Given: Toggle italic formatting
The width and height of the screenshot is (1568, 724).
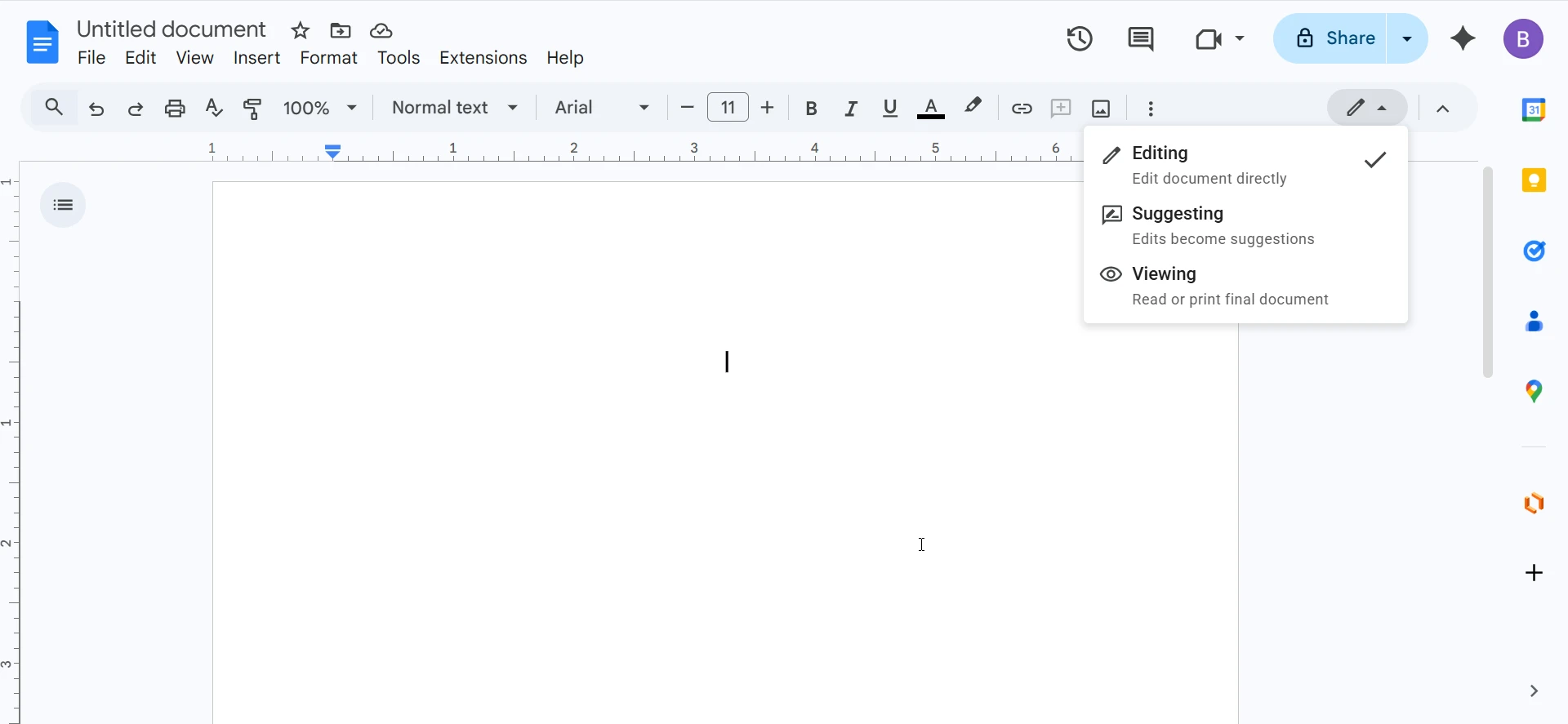Looking at the screenshot, I should point(851,108).
